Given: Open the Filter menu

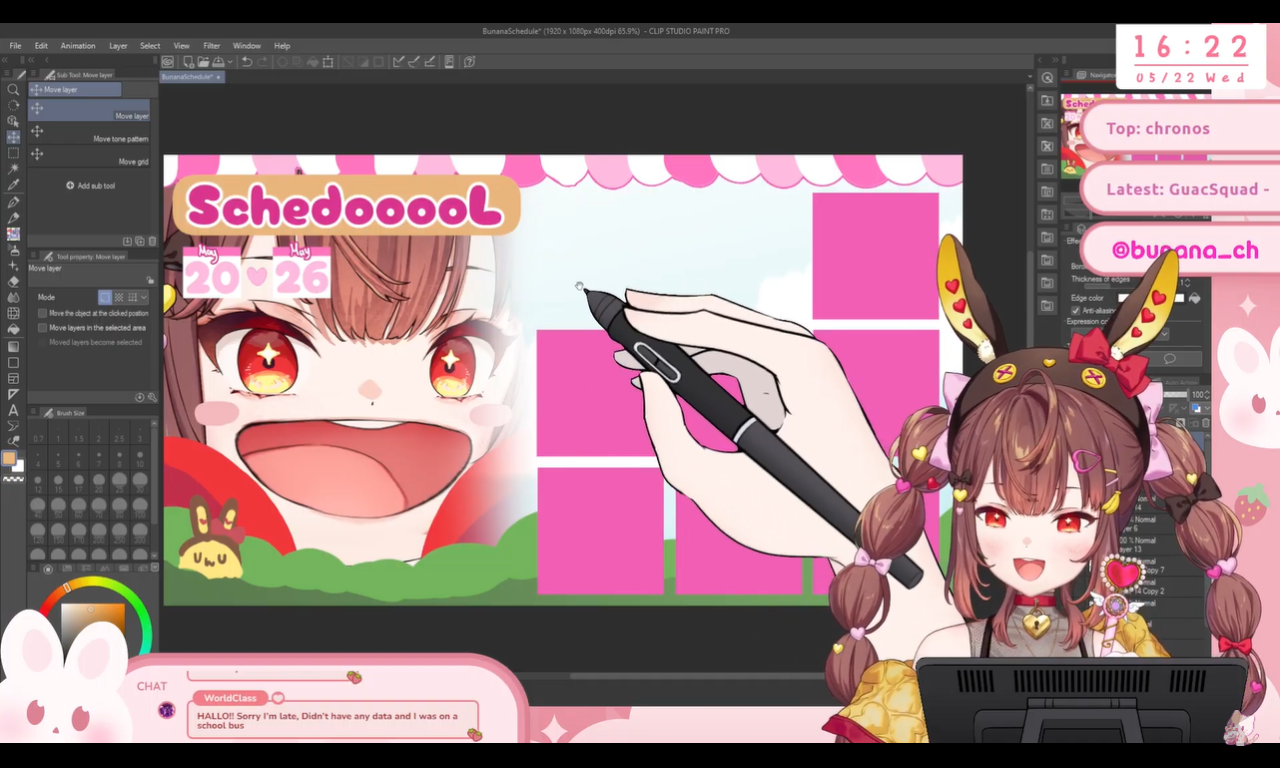Looking at the screenshot, I should coord(212,46).
